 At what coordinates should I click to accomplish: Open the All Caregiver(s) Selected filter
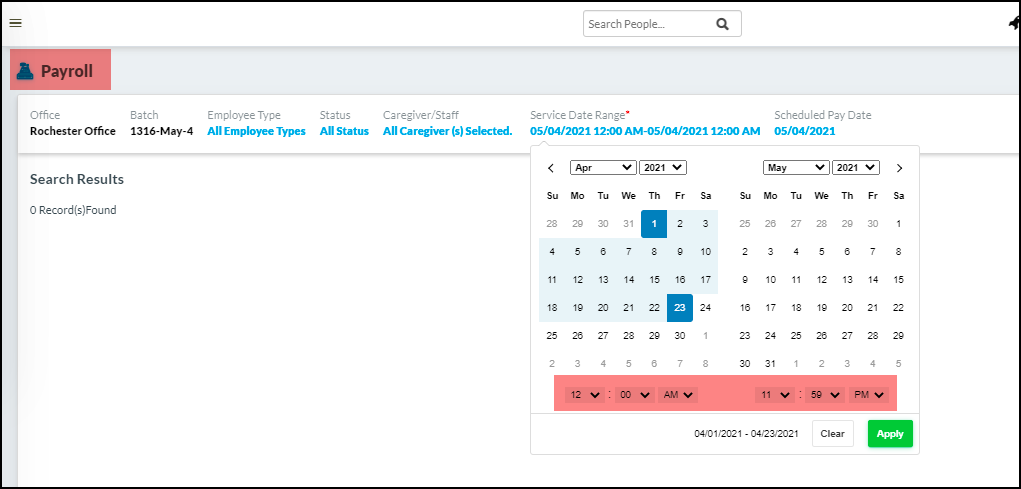[447, 131]
